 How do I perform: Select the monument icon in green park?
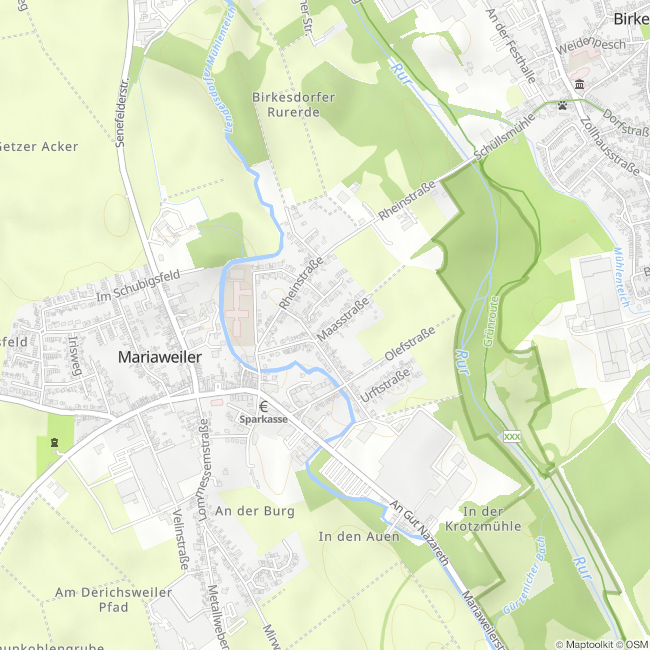click(54, 443)
